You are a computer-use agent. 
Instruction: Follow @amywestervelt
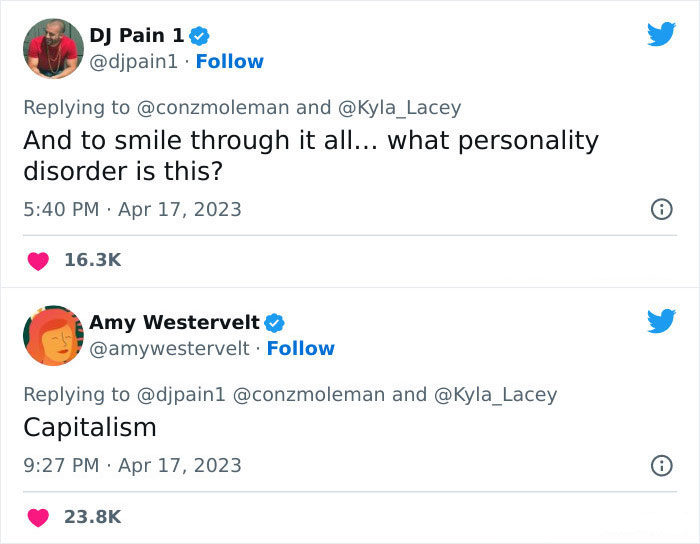[300, 348]
